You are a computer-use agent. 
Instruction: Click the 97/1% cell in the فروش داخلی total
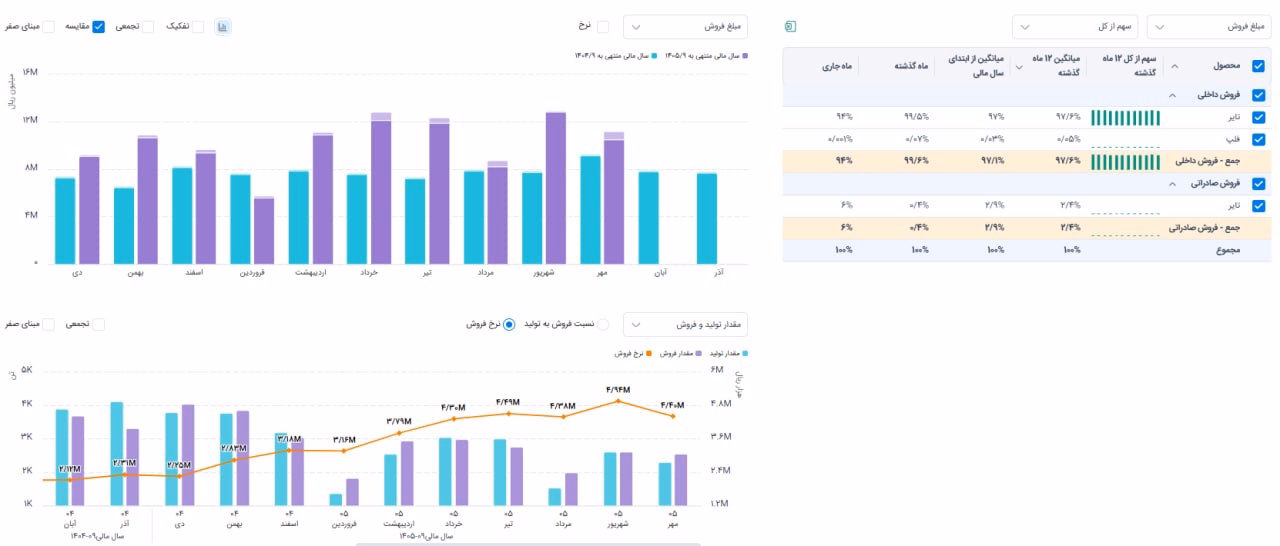pyautogui.click(x=992, y=160)
